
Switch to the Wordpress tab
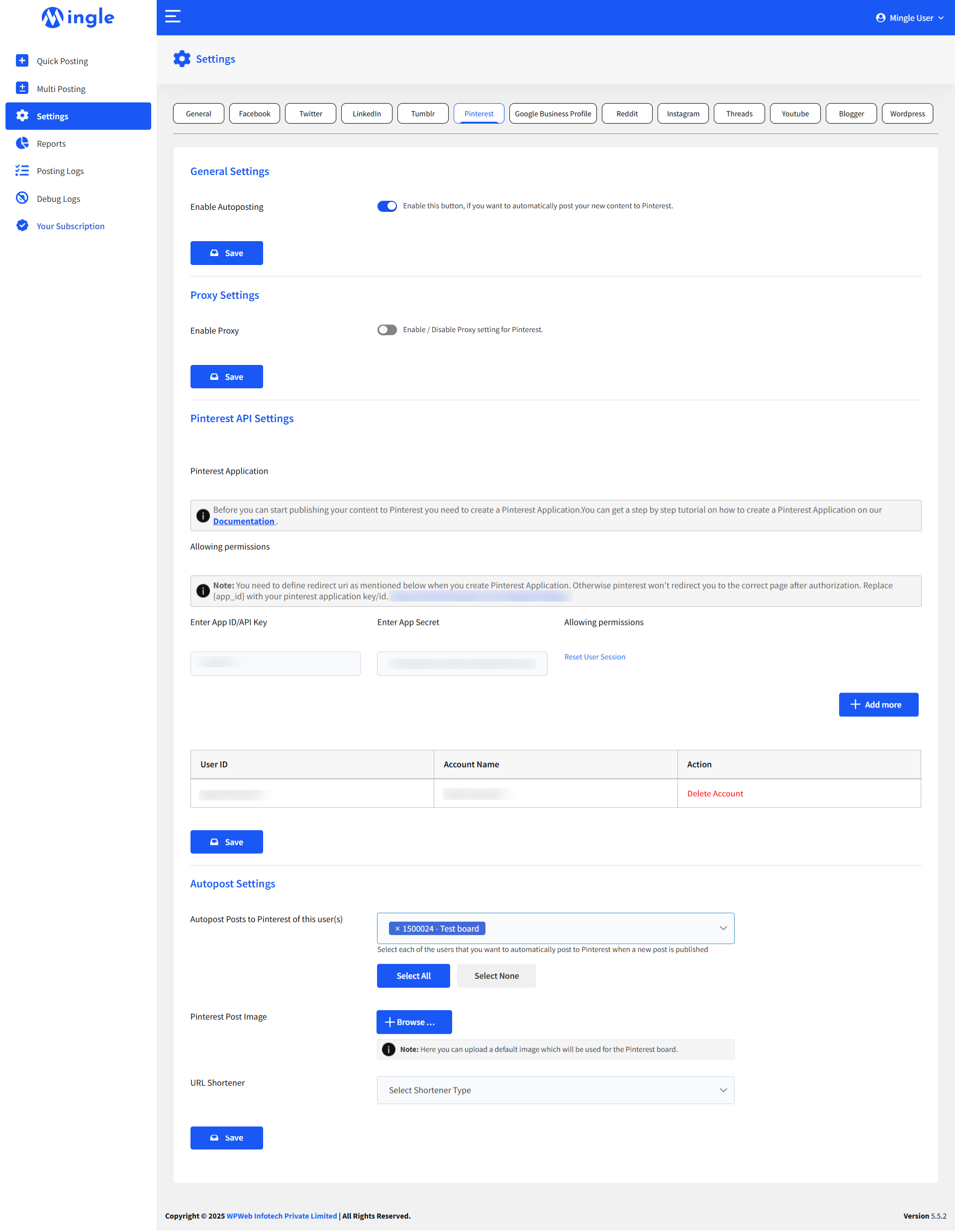(x=907, y=113)
